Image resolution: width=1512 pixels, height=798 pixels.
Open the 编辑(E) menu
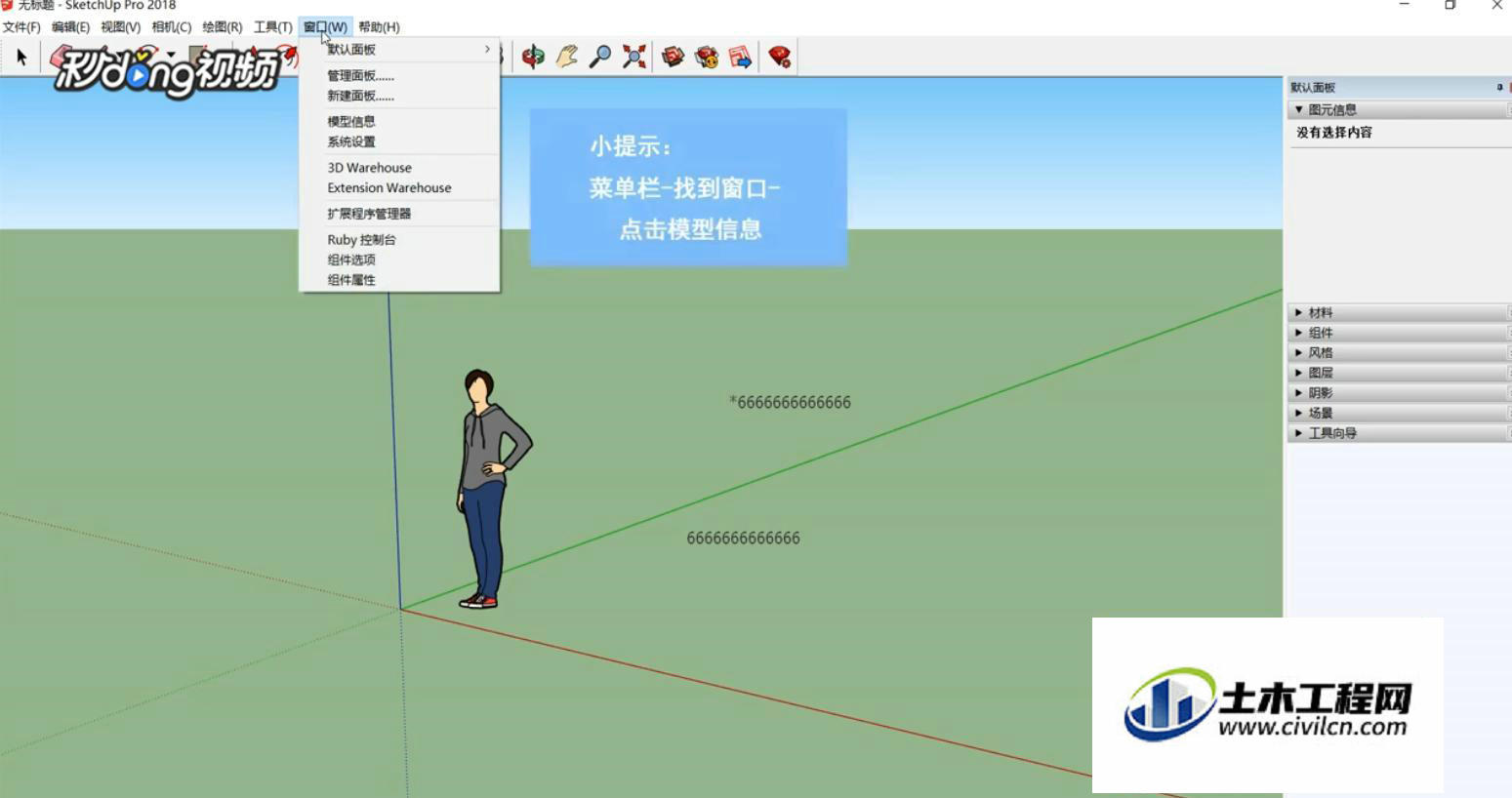tap(70, 27)
